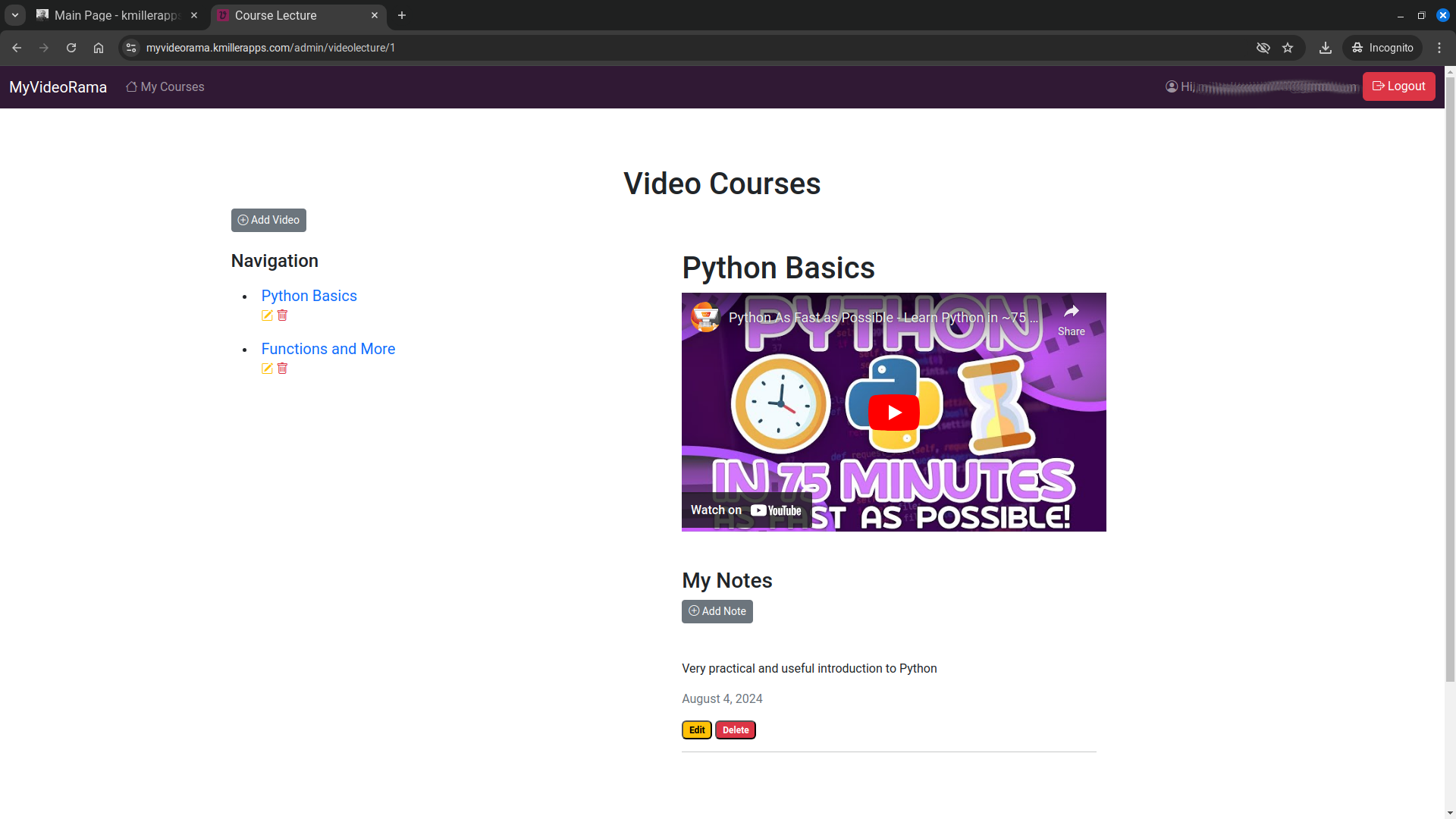Go to the MyVideoRama brand home link
This screenshot has height=819, width=1456.
pos(58,87)
